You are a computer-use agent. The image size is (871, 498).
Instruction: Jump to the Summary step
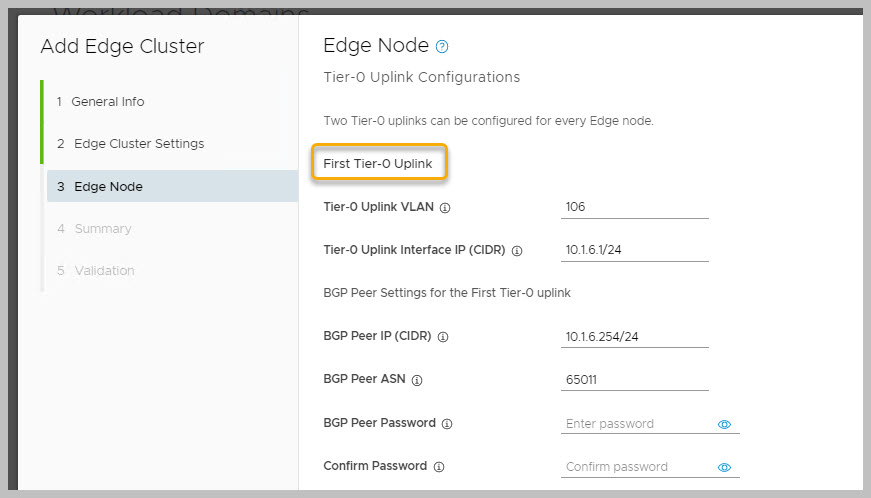[102, 229]
